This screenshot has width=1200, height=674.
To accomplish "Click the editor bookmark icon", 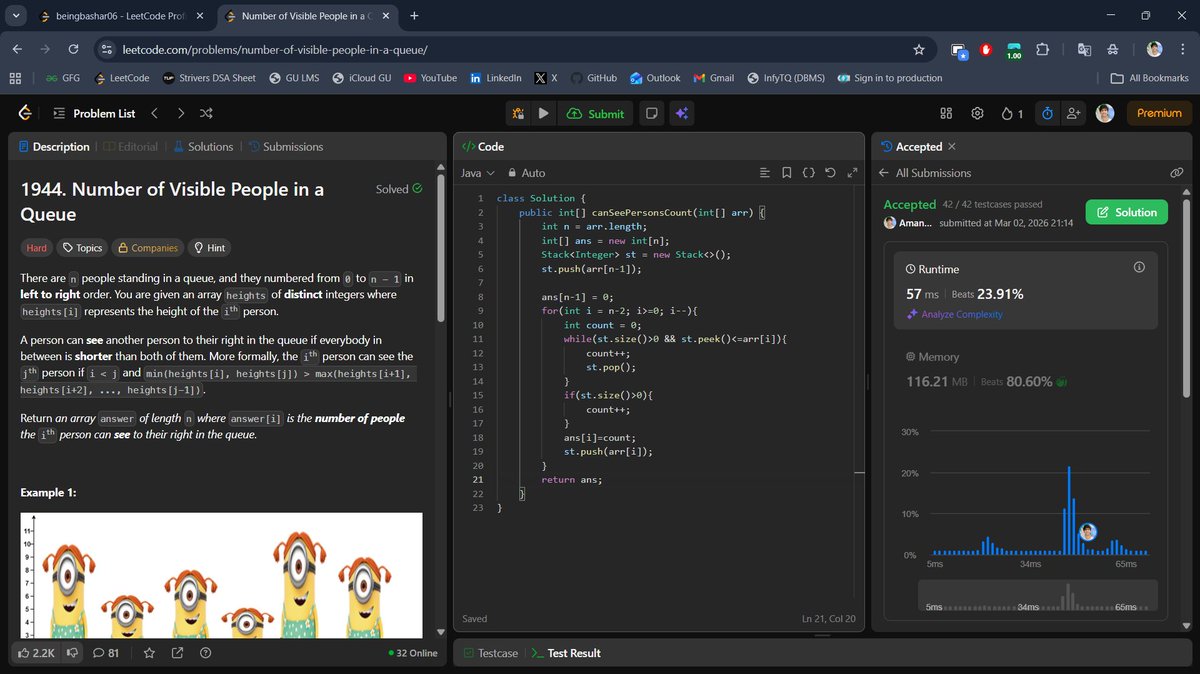I will 787,173.
